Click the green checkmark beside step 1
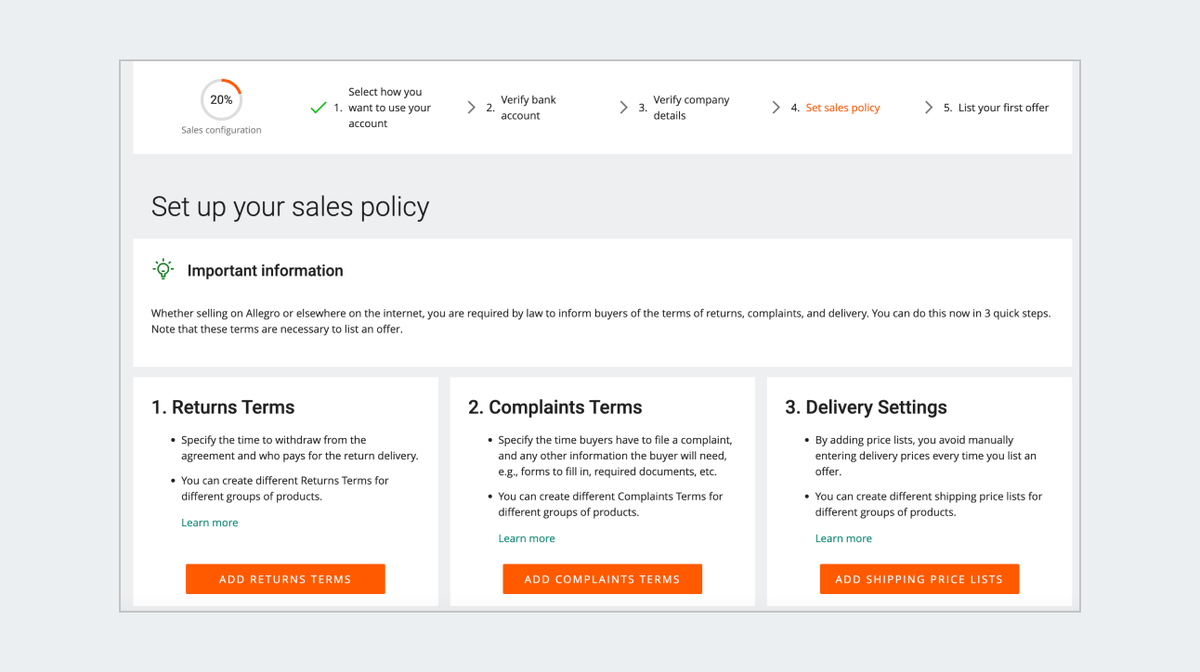Image resolution: width=1200 pixels, height=672 pixels. [318, 108]
